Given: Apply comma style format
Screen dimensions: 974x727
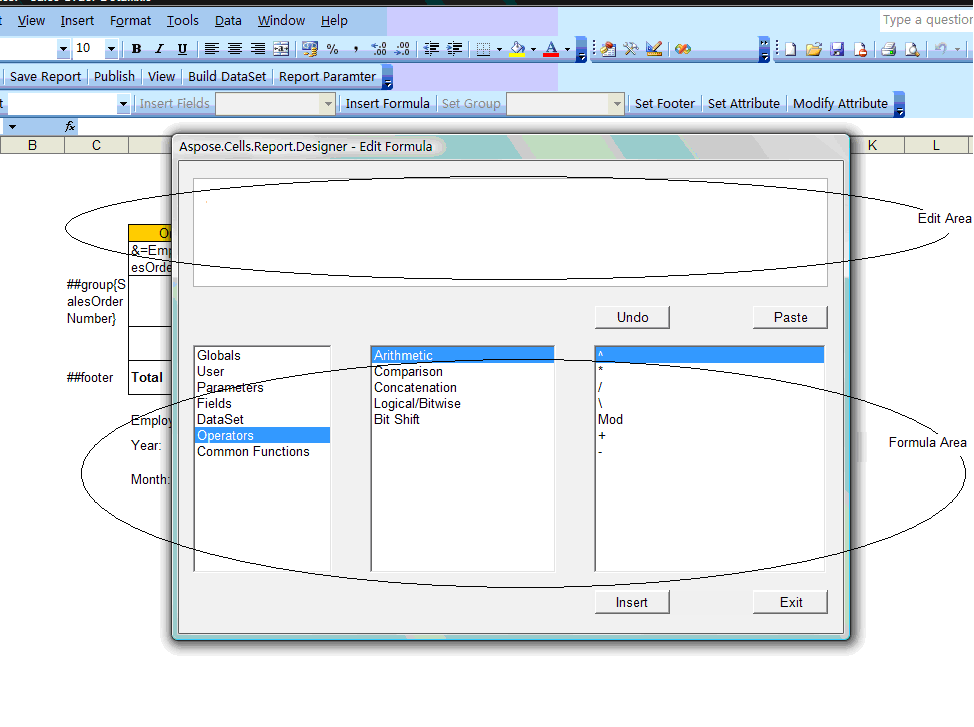Looking at the screenshot, I should tap(355, 49).
